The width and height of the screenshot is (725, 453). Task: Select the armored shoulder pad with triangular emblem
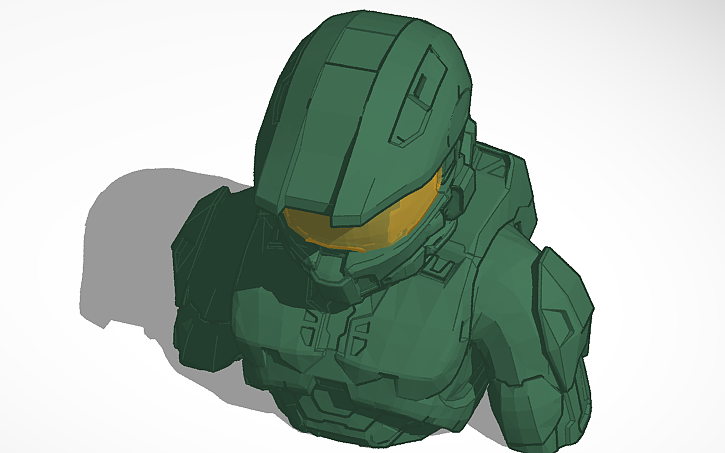coord(563,319)
